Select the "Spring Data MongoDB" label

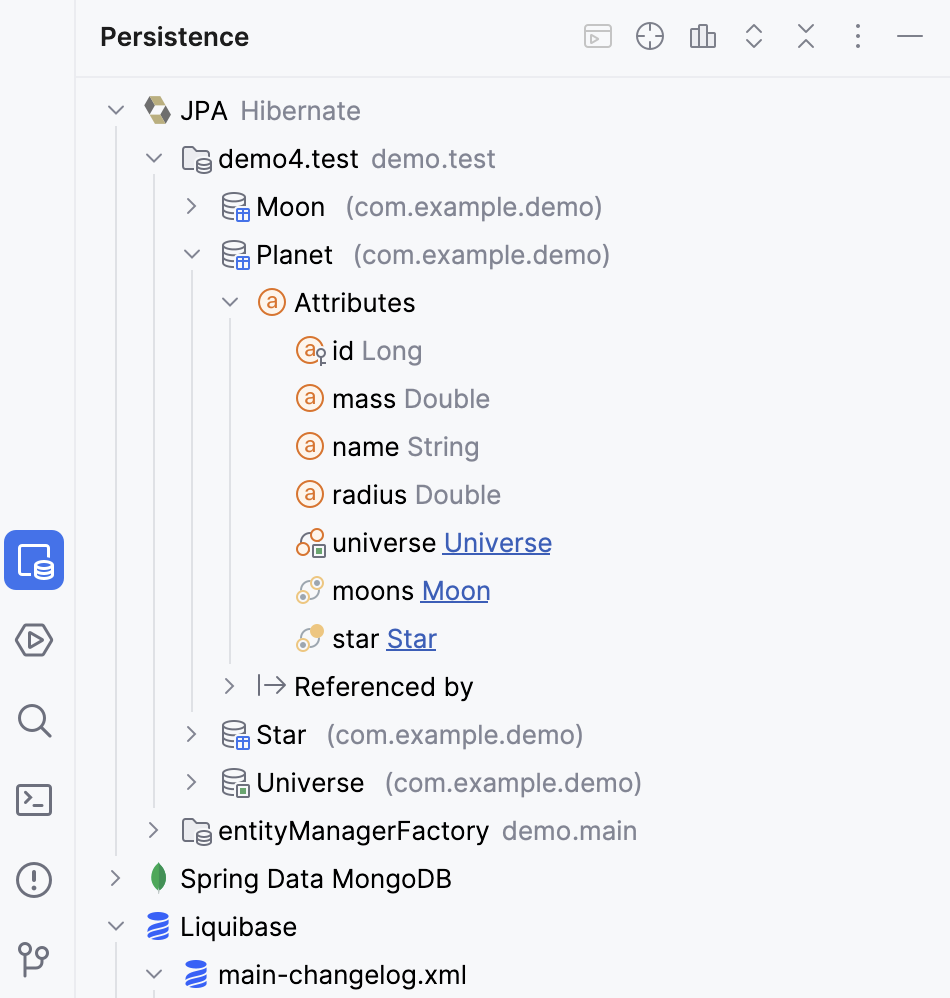[316, 879]
